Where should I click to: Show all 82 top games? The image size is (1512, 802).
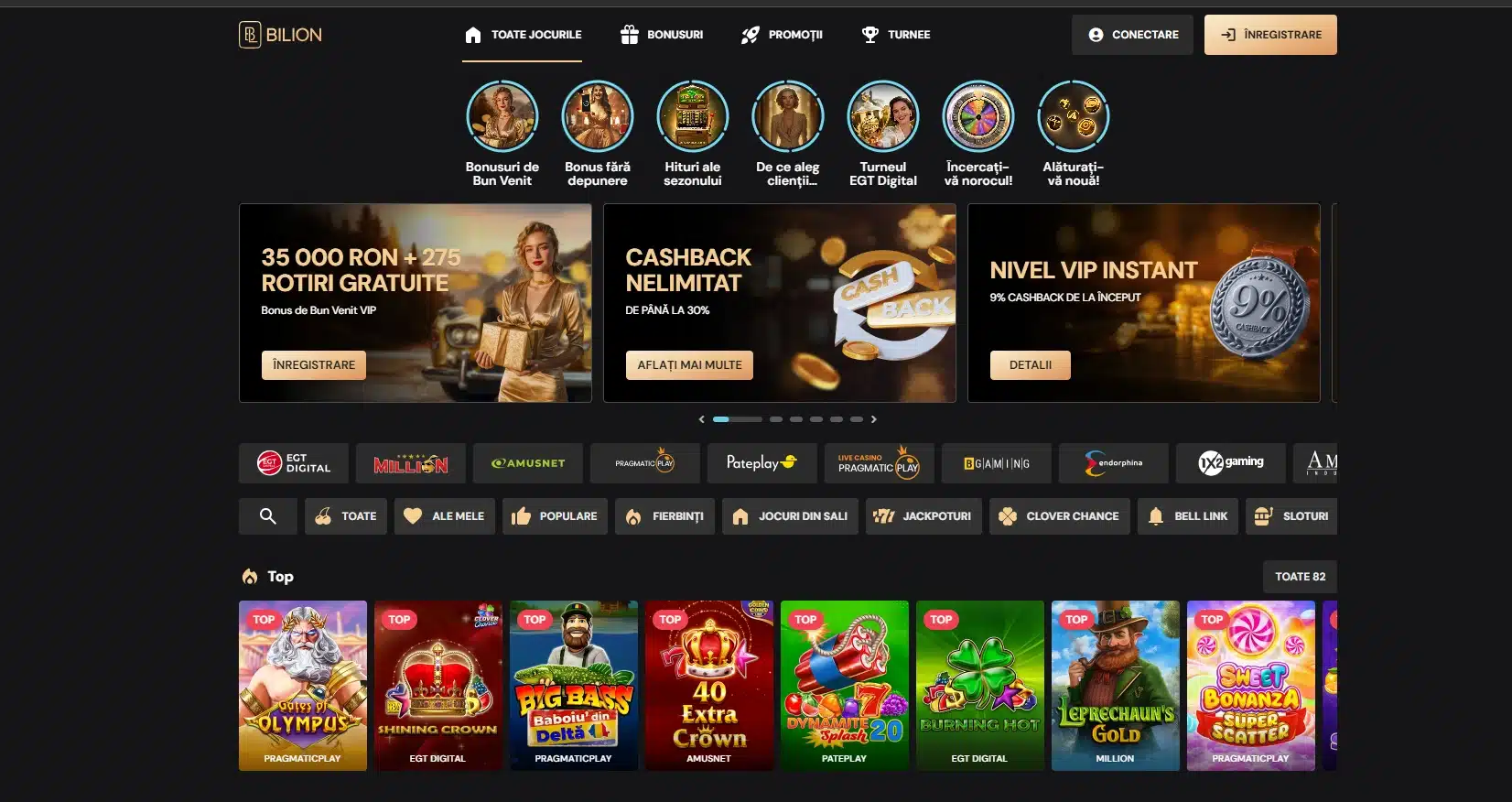tap(1300, 577)
